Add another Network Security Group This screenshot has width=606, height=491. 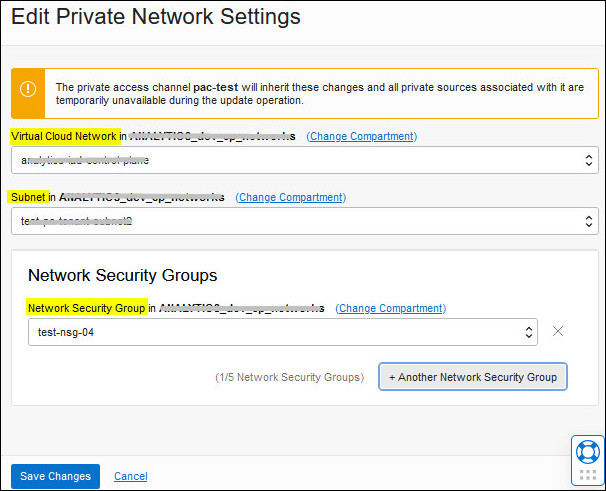click(x=473, y=377)
